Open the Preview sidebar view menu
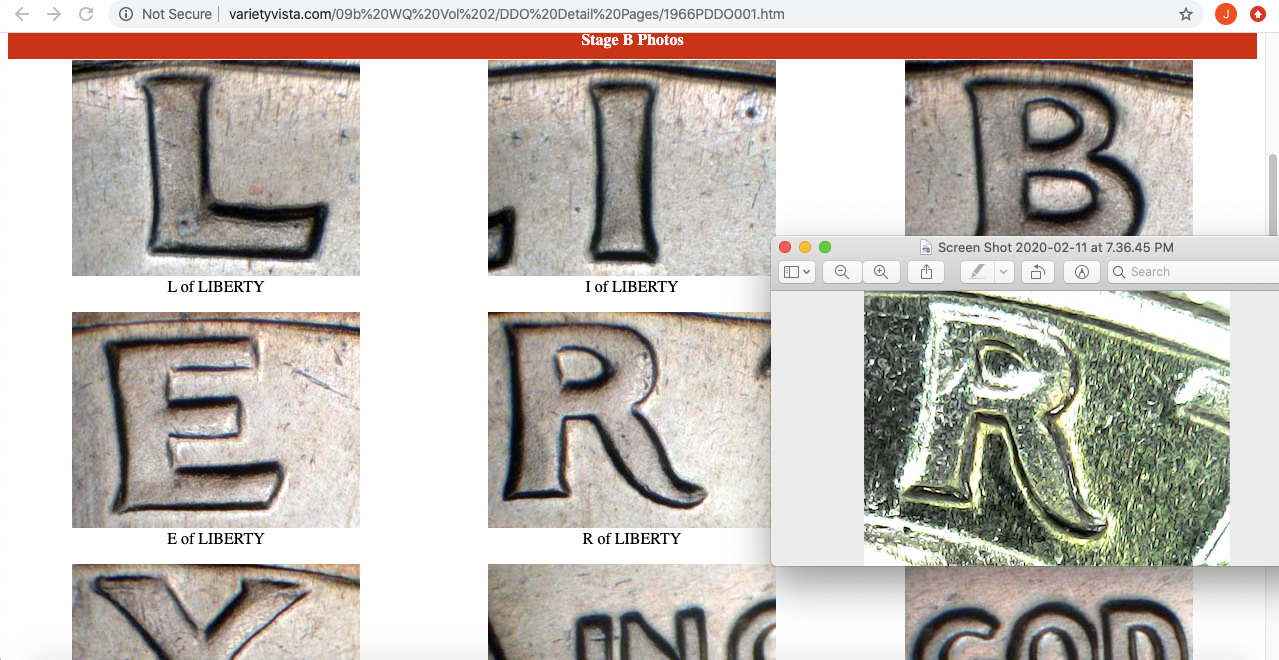The width and height of the screenshot is (1279, 660). coord(797,272)
